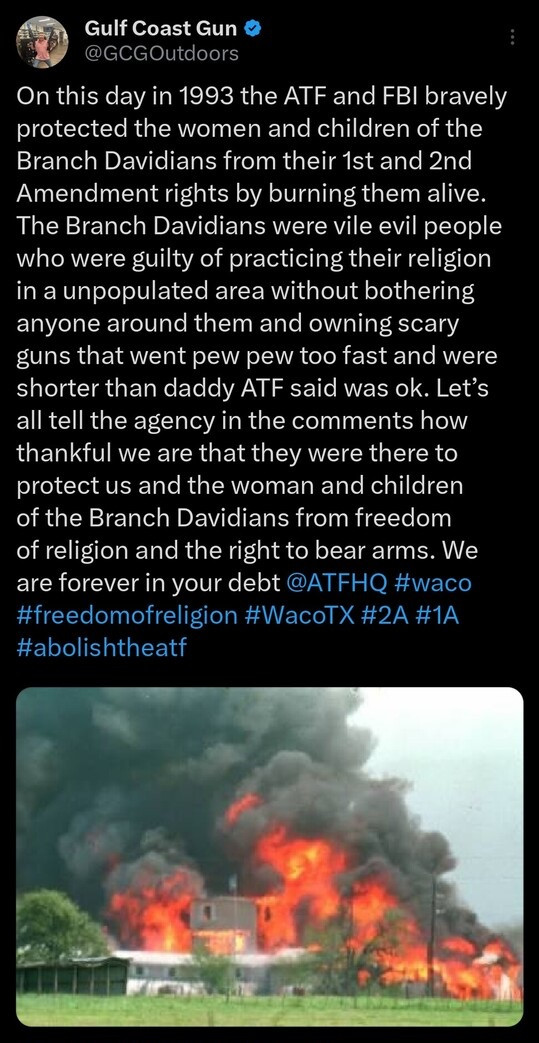
Task: Open the #waco hashtag
Action: point(433,583)
